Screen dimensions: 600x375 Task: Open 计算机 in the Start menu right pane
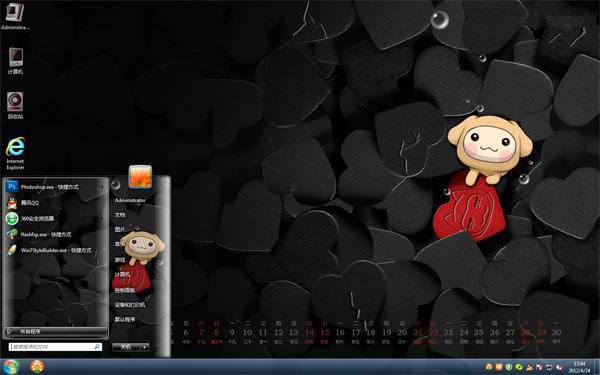122,274
